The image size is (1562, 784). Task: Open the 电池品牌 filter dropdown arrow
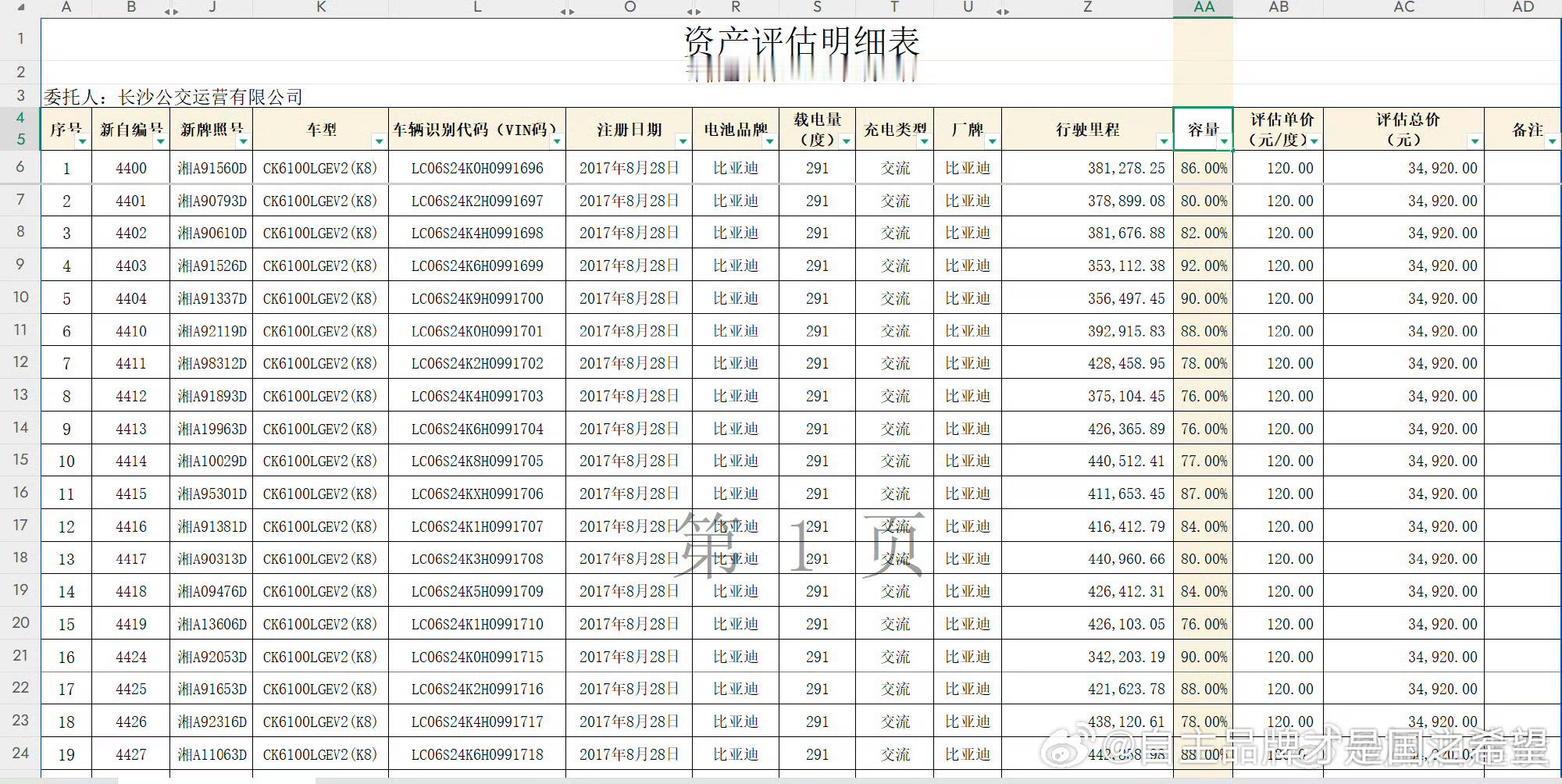(x=769, y=141)
